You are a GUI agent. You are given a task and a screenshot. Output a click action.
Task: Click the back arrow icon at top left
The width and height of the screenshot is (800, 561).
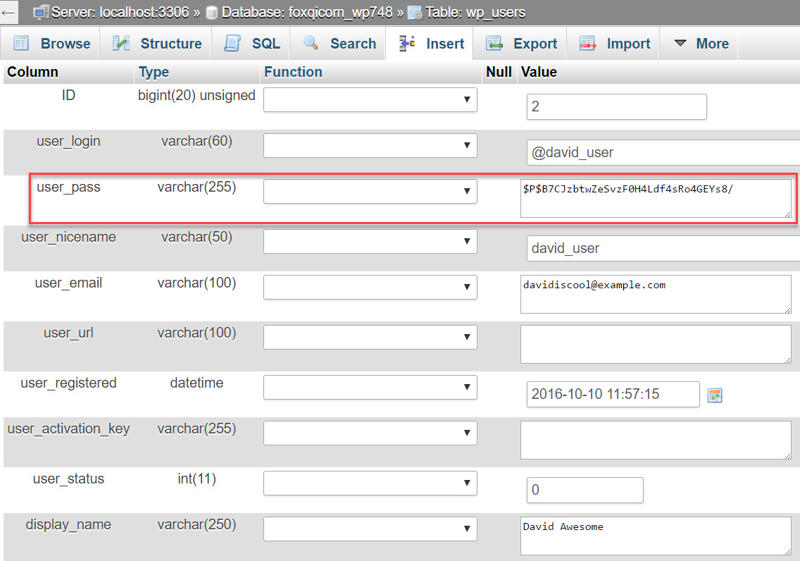click(x=7, y=13)
